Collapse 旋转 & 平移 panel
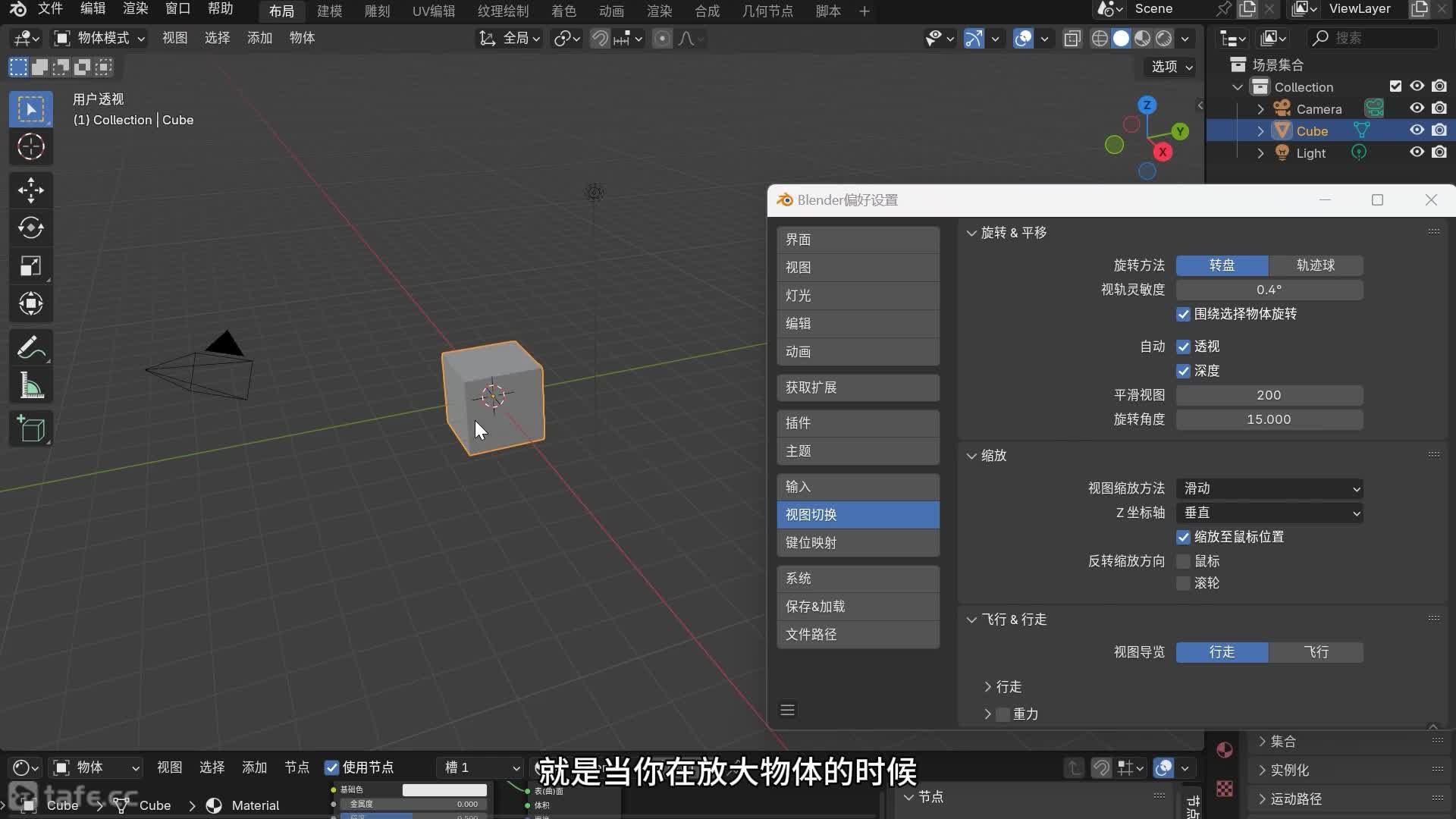The image size is (1456, 819). [x=971, y=233]
